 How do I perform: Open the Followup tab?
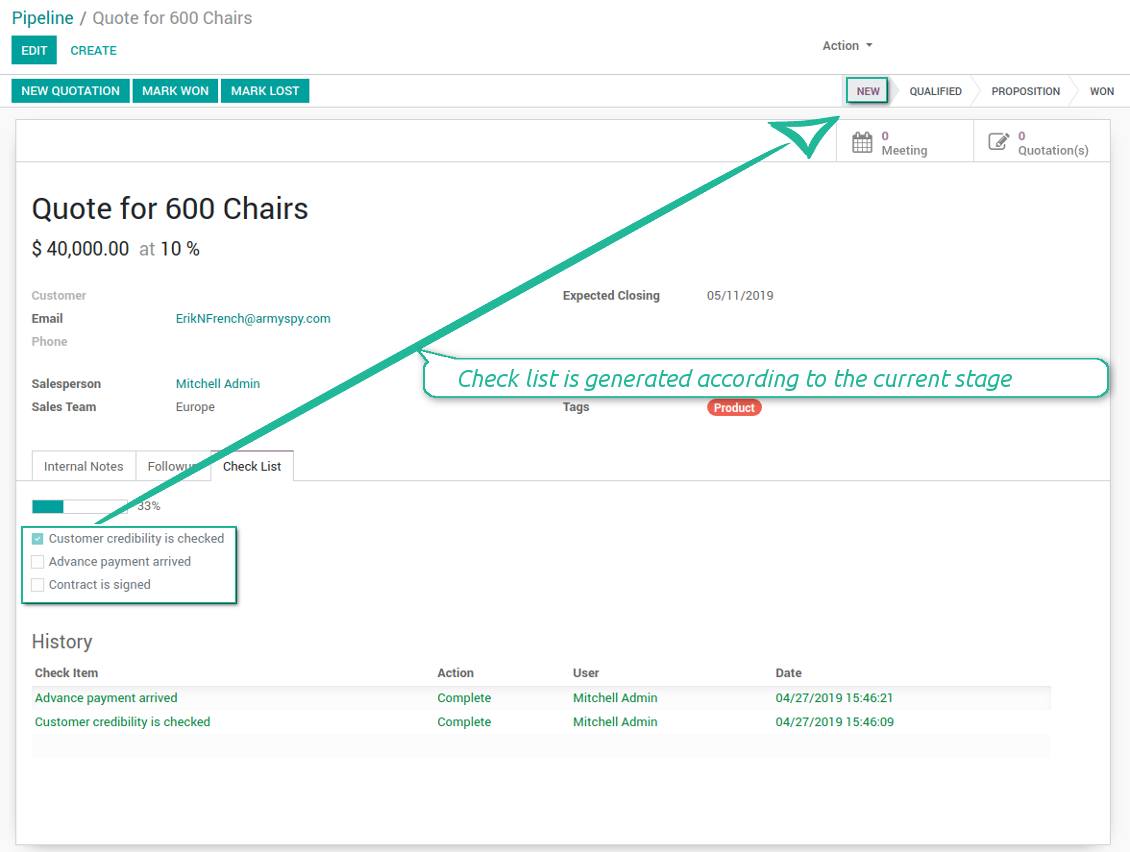[173, 466]
